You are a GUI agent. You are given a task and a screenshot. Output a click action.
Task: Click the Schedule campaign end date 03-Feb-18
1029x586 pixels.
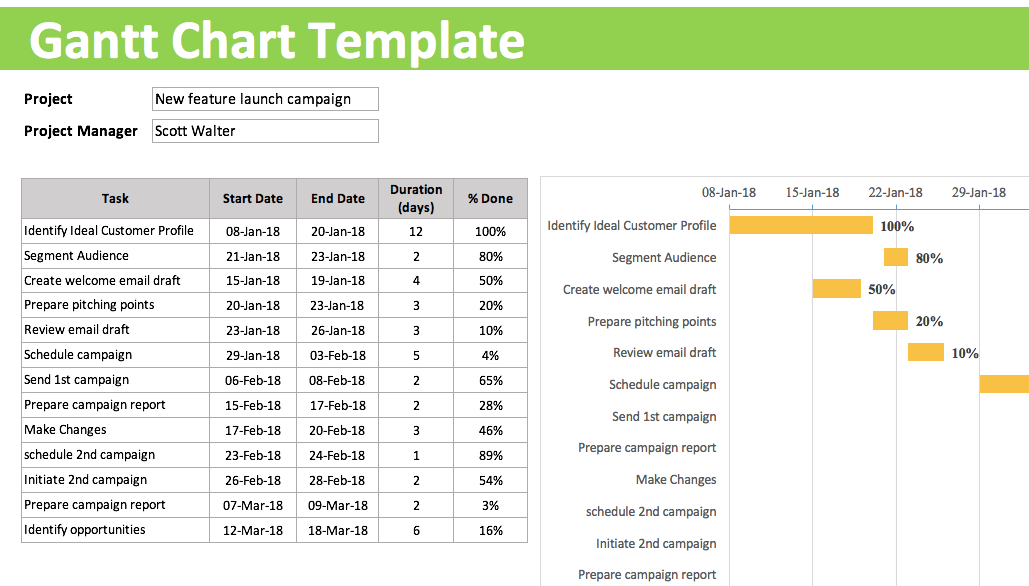[x=338, y=355]
